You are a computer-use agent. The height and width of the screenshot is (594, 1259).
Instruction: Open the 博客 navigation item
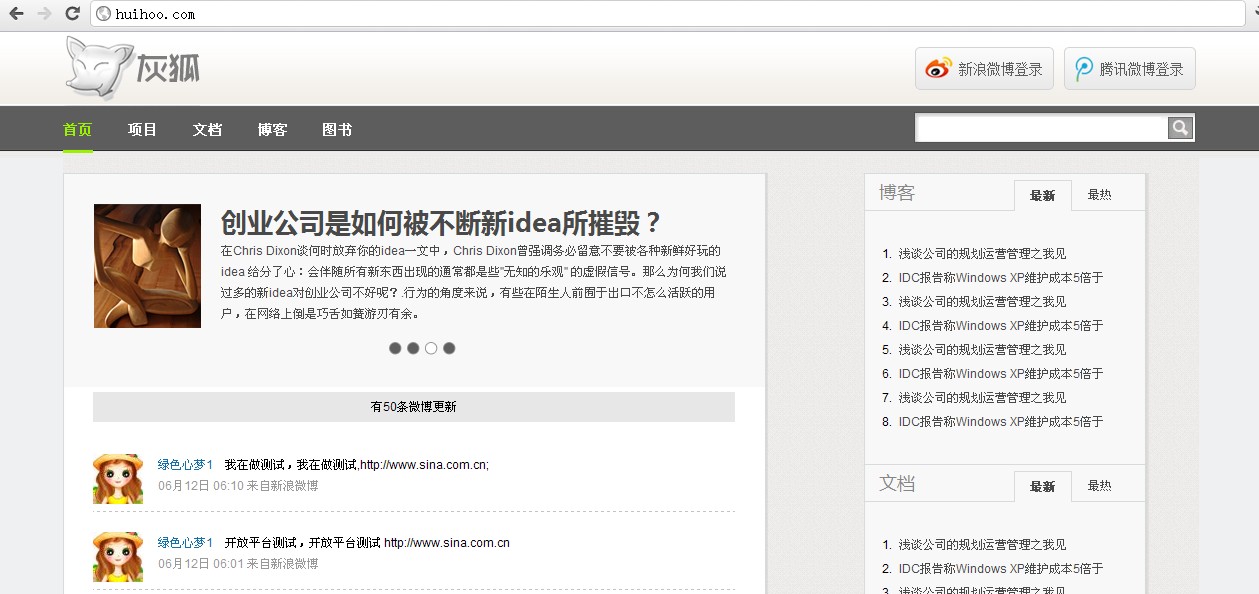tap(272, 130)
